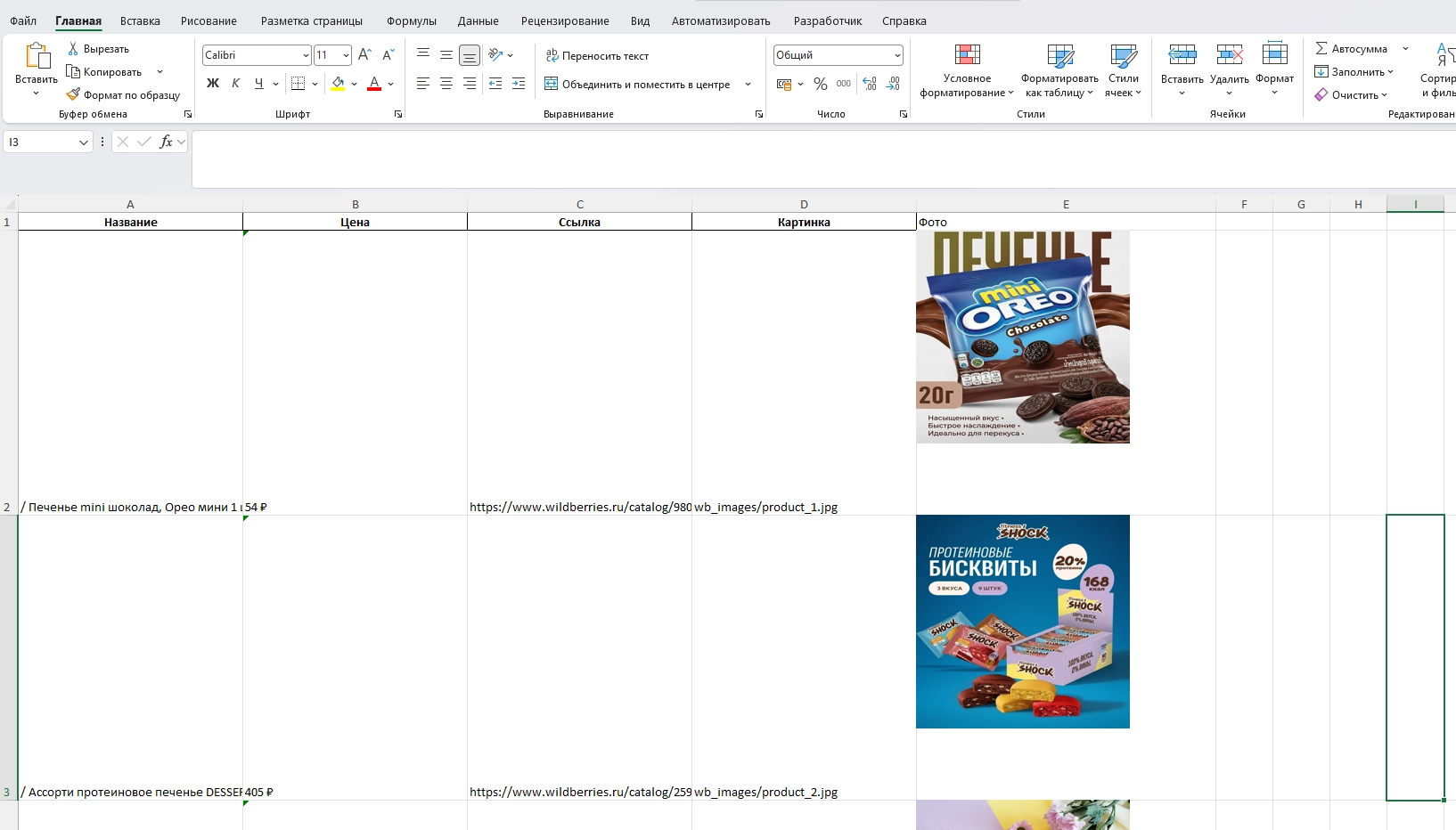Image resolution: width=1456 pixels, height=830 pixels.
Task: Expand the merge options dropdown arrow
Action: pyautogui.click(x=748, y=85)
